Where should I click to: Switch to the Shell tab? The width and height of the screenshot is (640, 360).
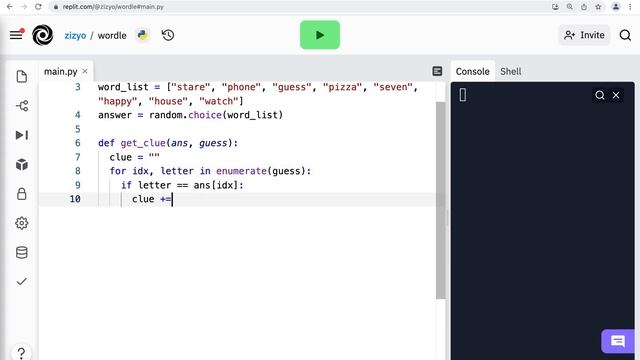point(511,71)
